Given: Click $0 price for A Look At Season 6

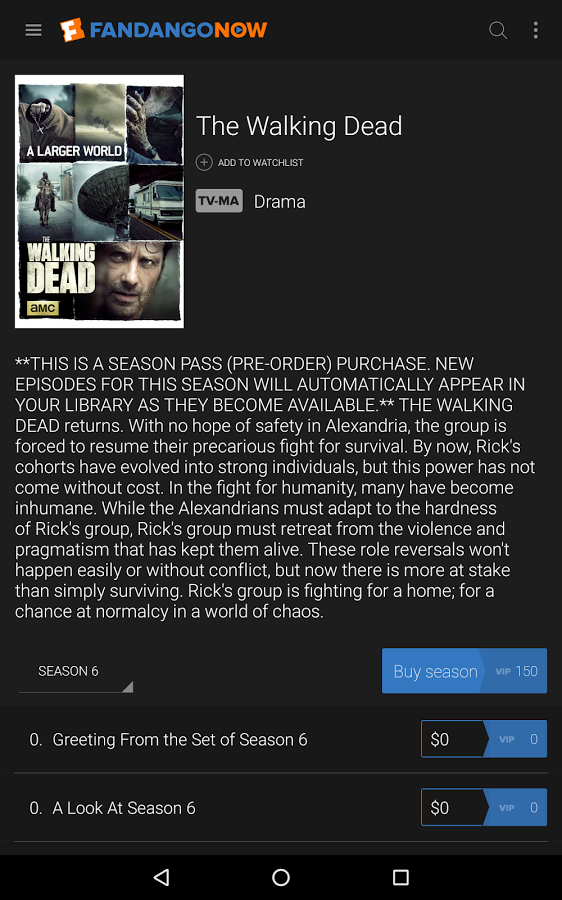Looking at the screenshot, I should tap(454, 808).
